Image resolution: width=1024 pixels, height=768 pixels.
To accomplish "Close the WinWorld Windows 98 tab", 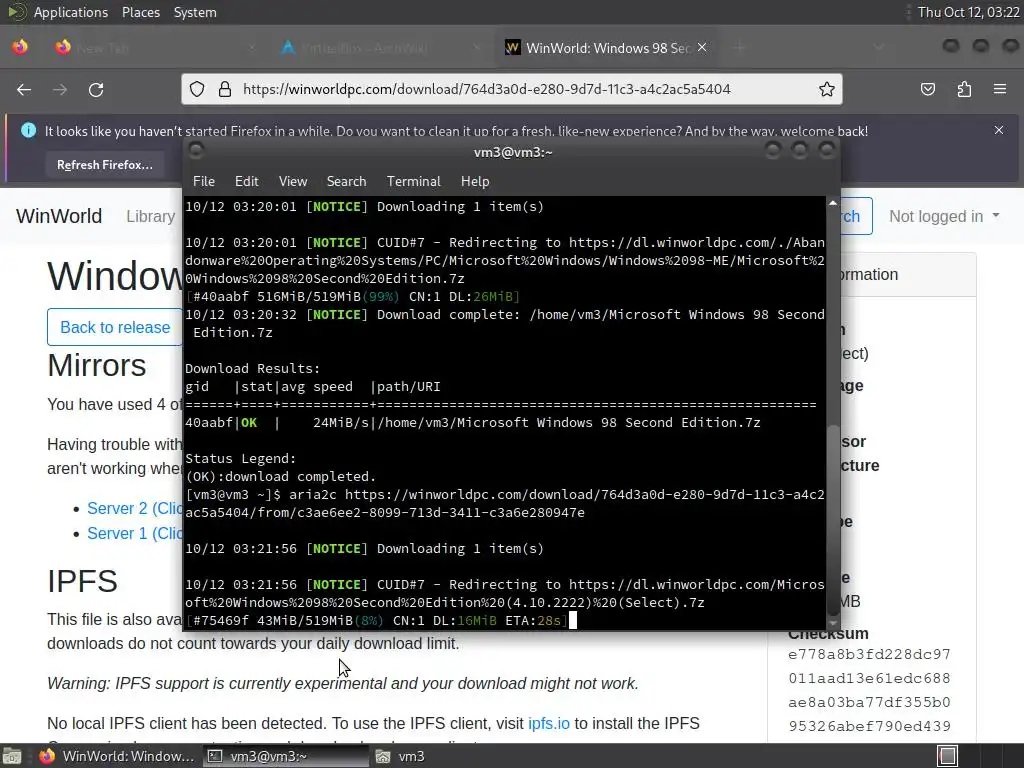I will (702, 47).
